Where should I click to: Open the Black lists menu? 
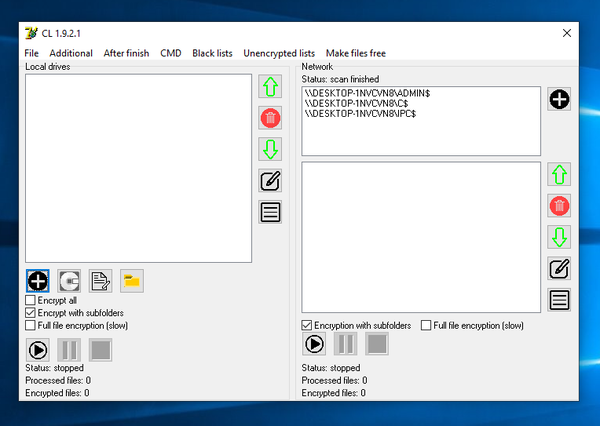(x=212, y=53)
